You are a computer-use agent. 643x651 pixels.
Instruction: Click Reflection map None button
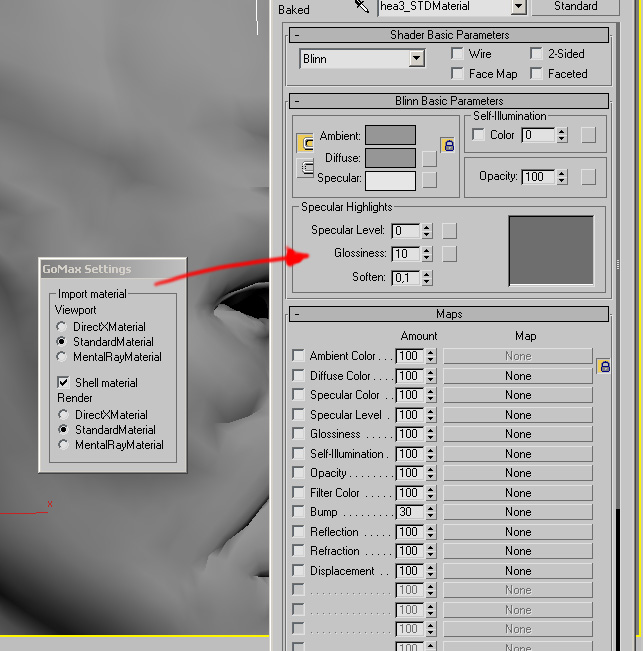click(518, 532)
